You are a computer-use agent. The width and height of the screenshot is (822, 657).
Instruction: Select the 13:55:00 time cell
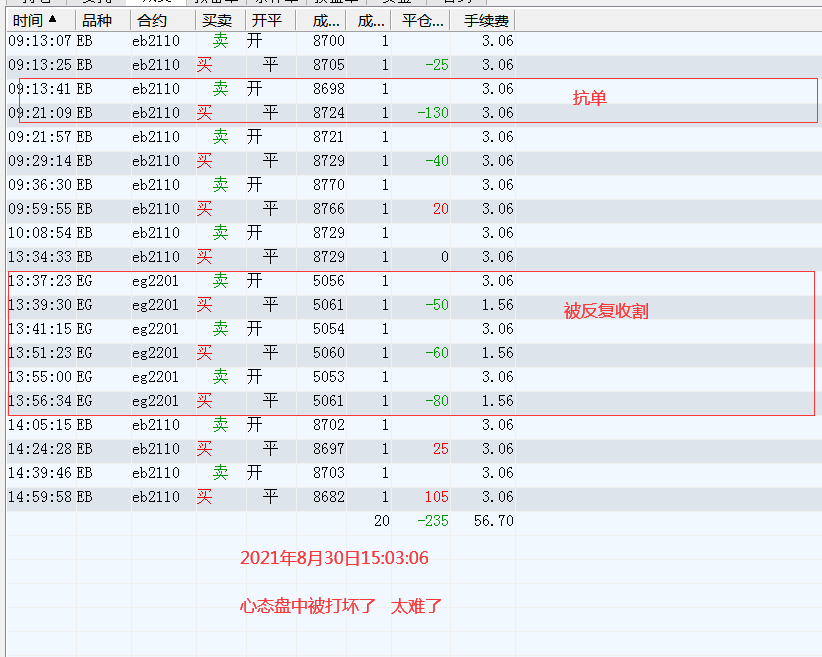[x=40, y=377]
